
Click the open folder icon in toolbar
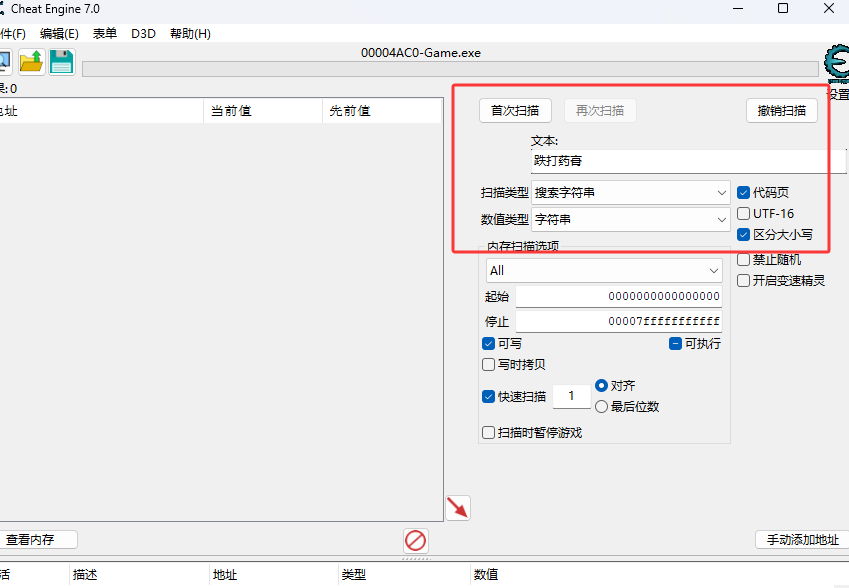point(31,62)
